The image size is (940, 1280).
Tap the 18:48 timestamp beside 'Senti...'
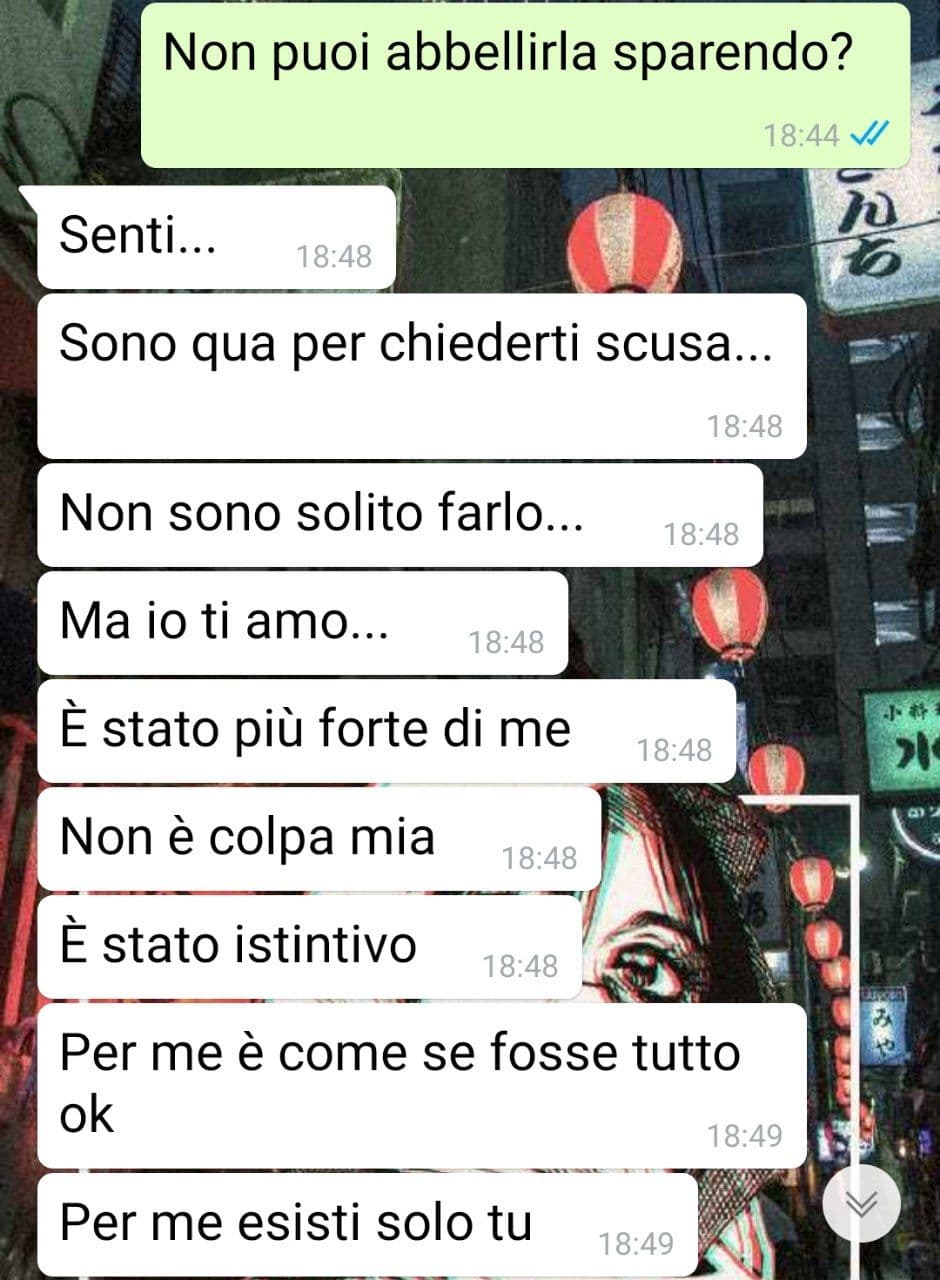[x=334, y=257]
